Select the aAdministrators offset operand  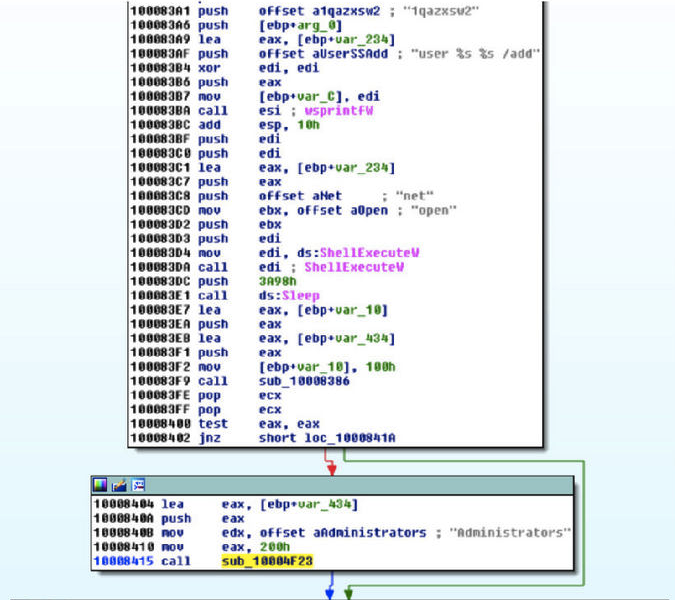(370, 532)
